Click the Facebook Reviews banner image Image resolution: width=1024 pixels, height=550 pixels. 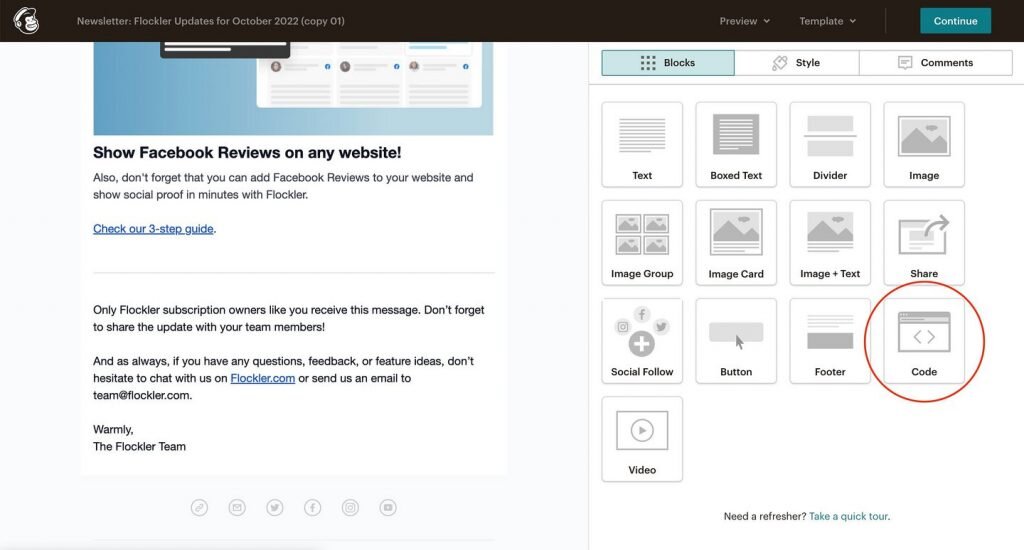pyautogui.click(x=293, y=88)
